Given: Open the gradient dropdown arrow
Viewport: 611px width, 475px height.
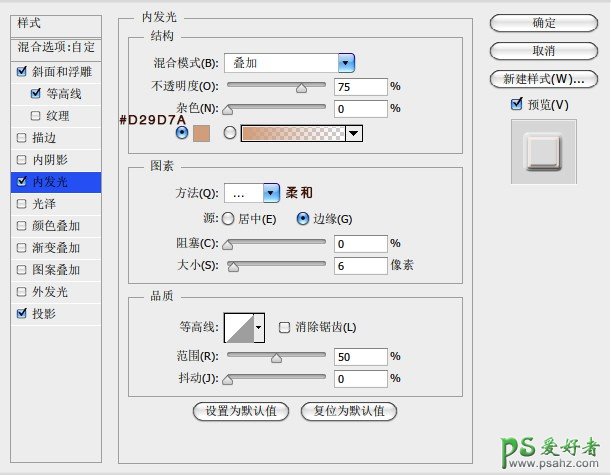Looking at the screenshot, I should 354,132.
